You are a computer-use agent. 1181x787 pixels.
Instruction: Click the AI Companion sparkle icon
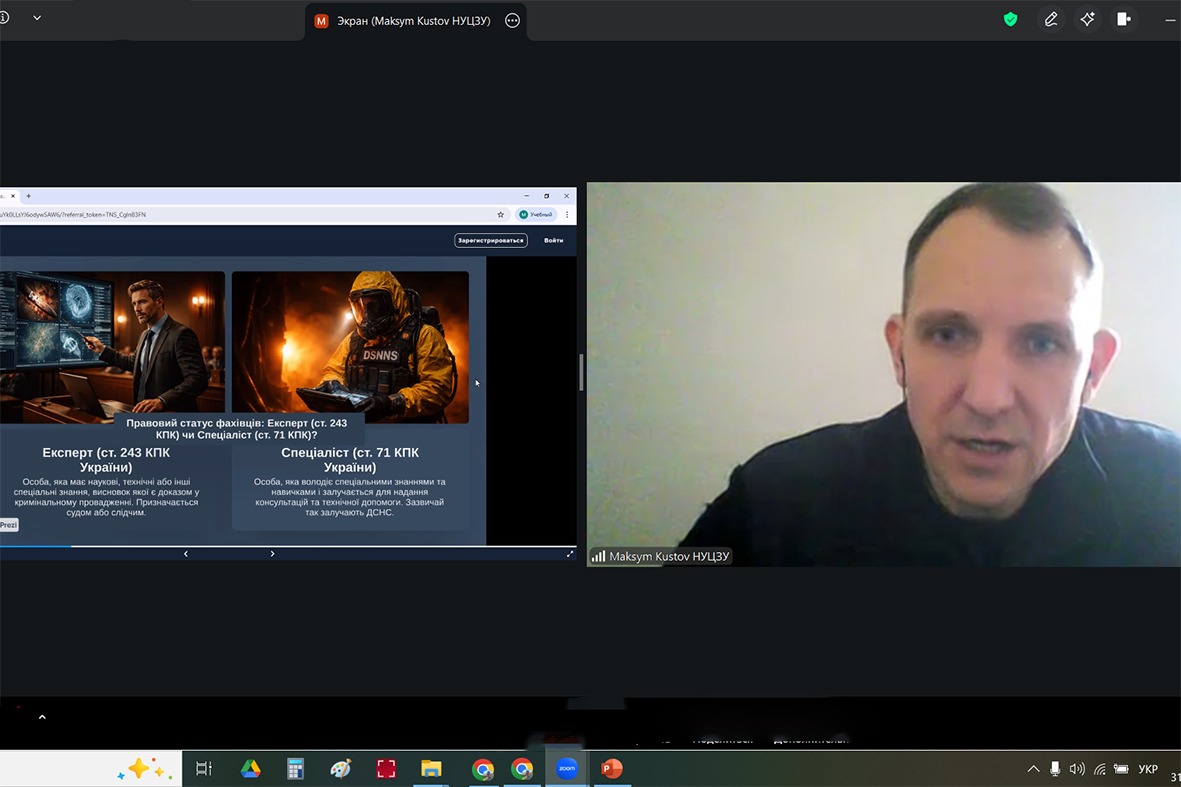pyautogui.click(x=1087, y=19)
